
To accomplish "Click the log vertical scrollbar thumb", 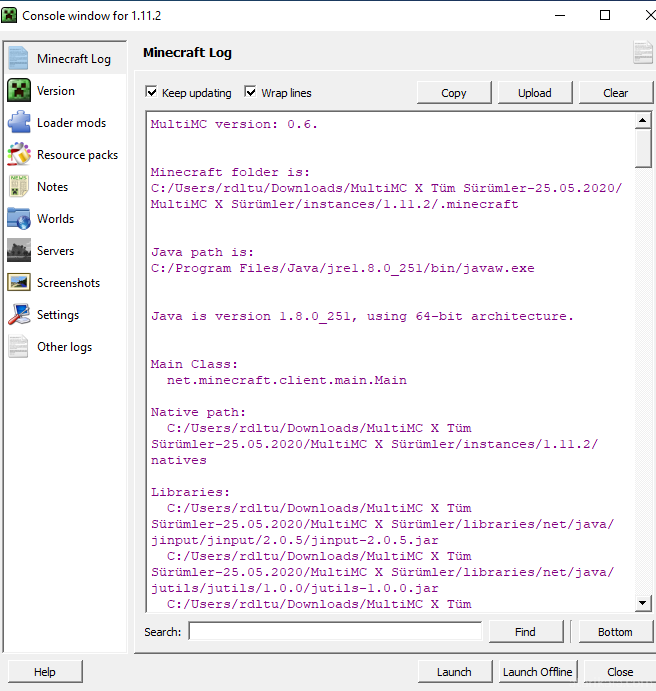I will click(643, 148).
